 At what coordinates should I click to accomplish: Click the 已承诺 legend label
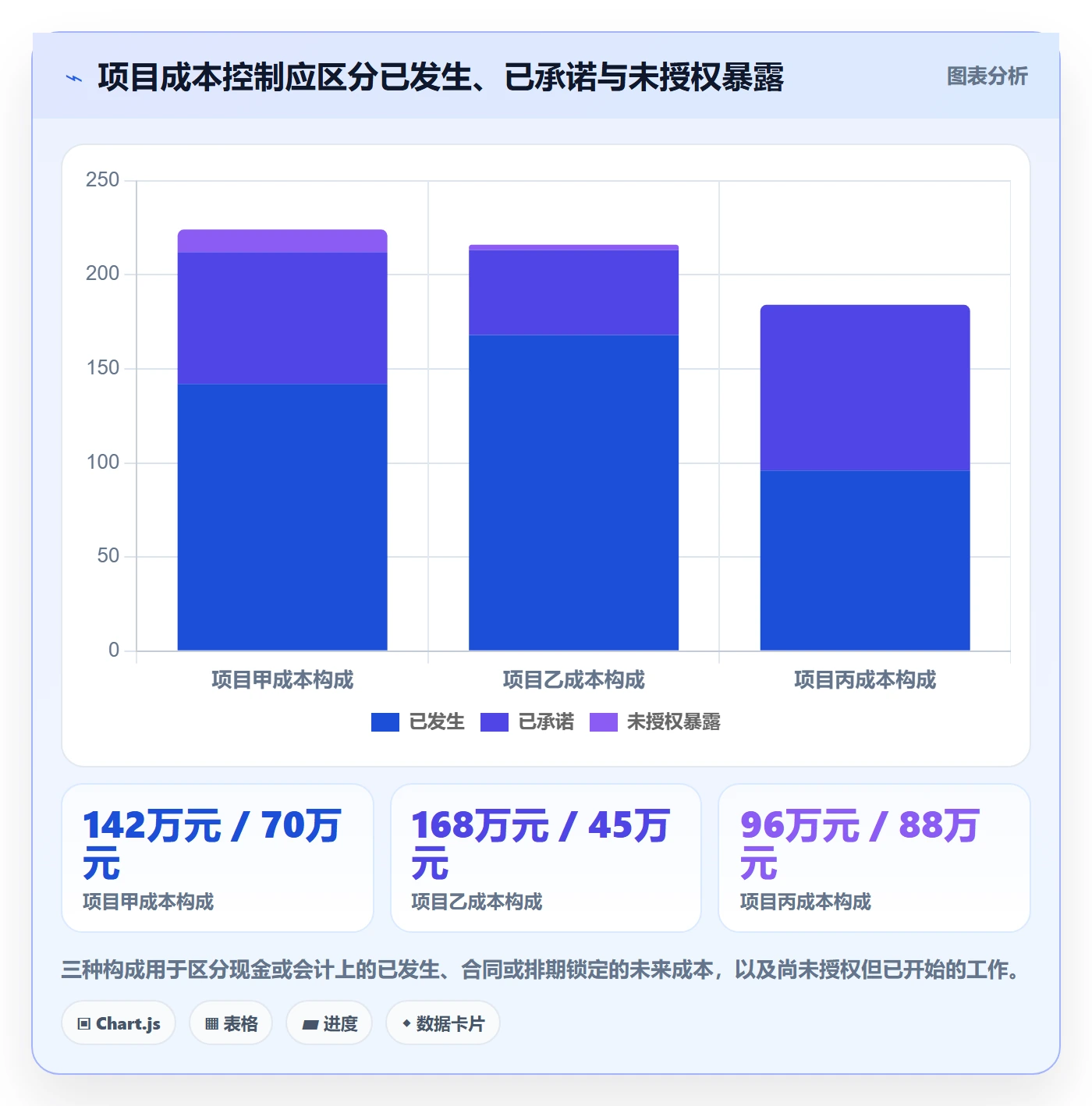pos(546,722)
